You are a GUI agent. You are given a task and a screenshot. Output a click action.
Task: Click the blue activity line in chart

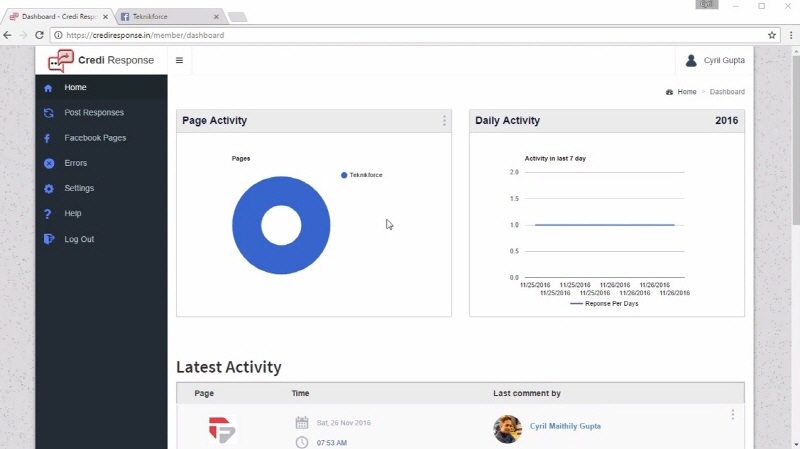(605, 224)
